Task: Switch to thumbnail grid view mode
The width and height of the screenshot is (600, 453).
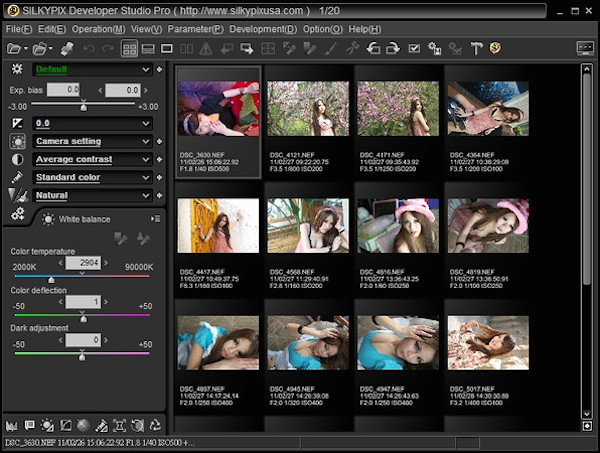Action: pyautogui.click(x=130, y=48)
